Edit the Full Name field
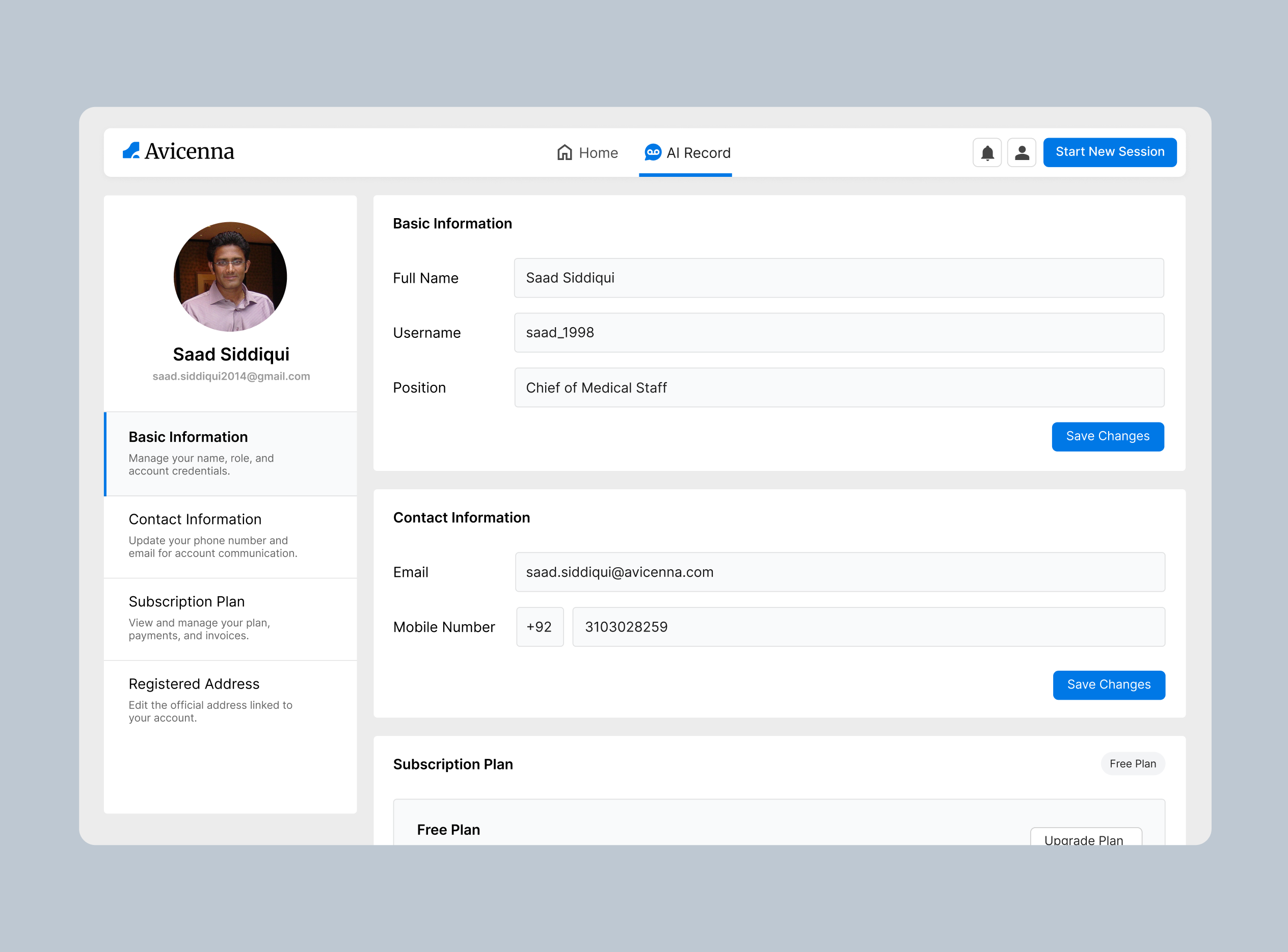1288x952 pixels. pos(839,278)
